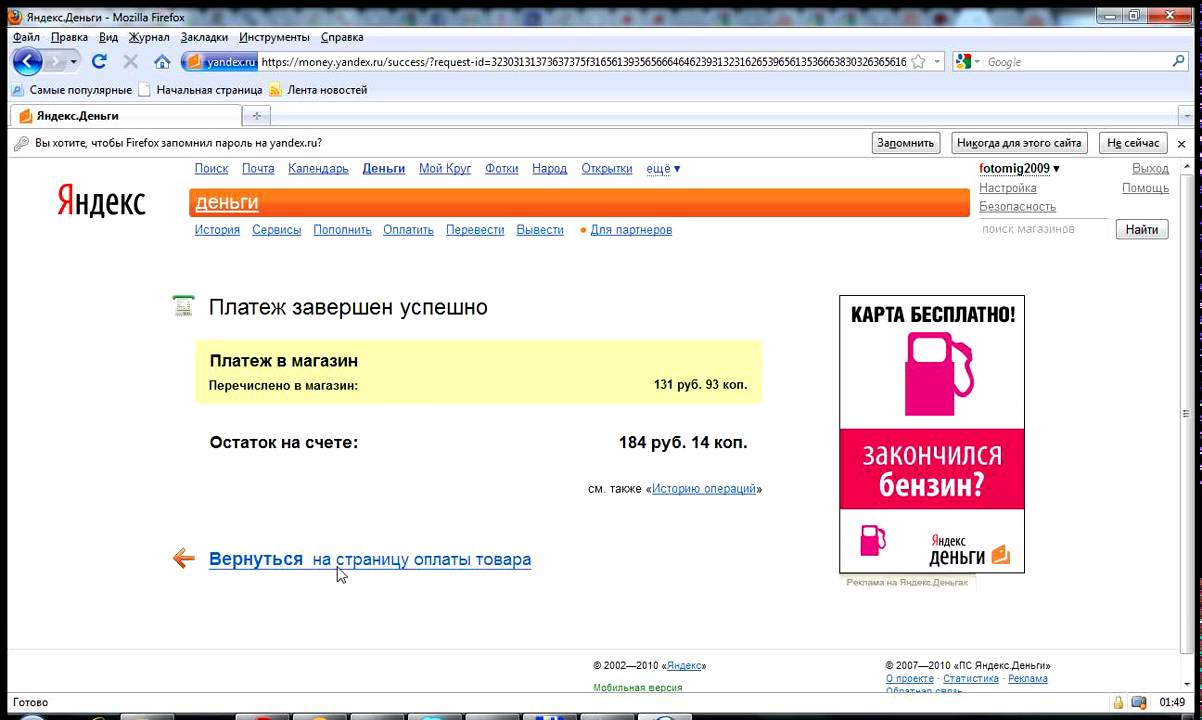Open Лента новостей feed bookmark

(317, 90)
